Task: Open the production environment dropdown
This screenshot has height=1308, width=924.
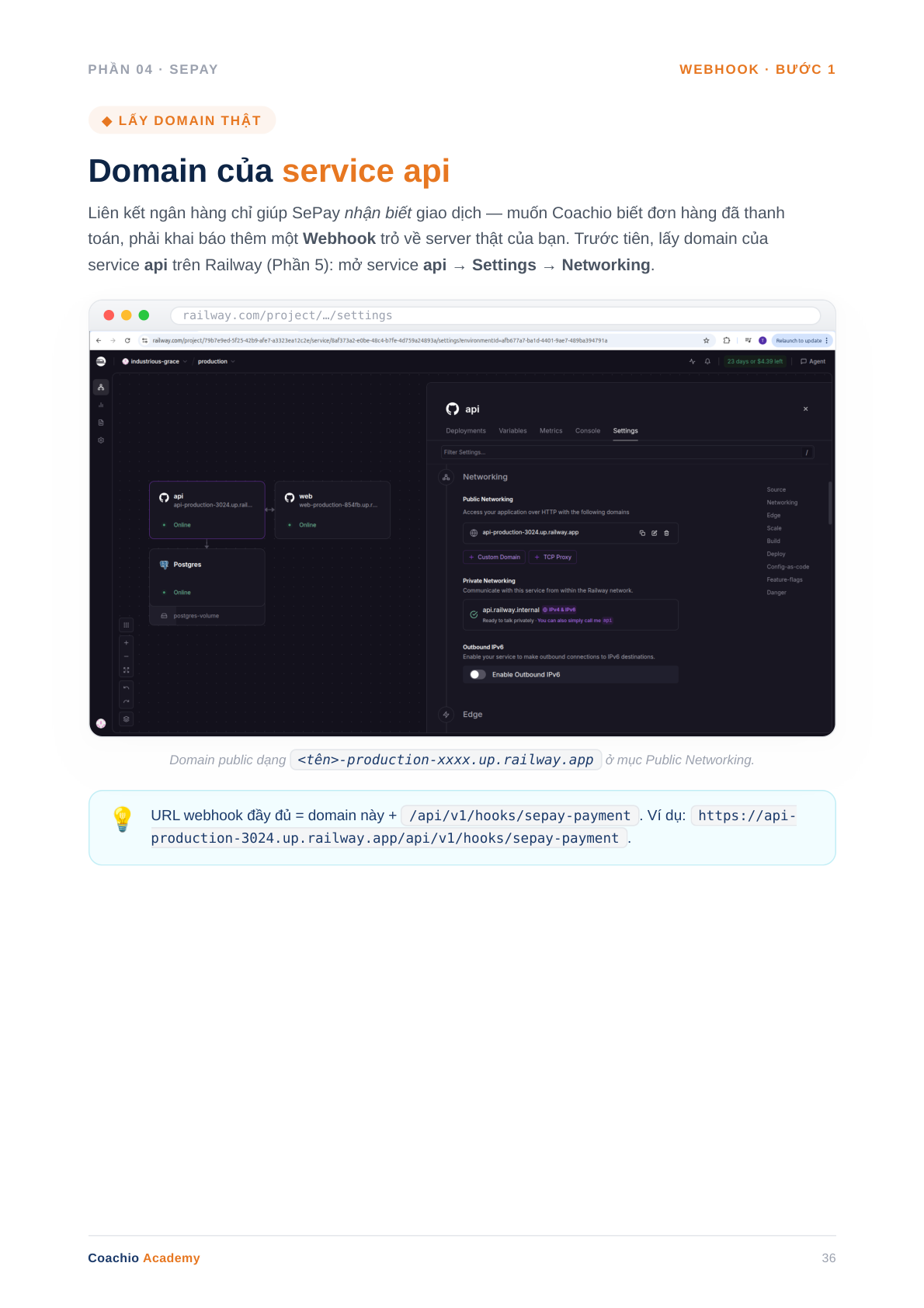Action: (216, 361)
